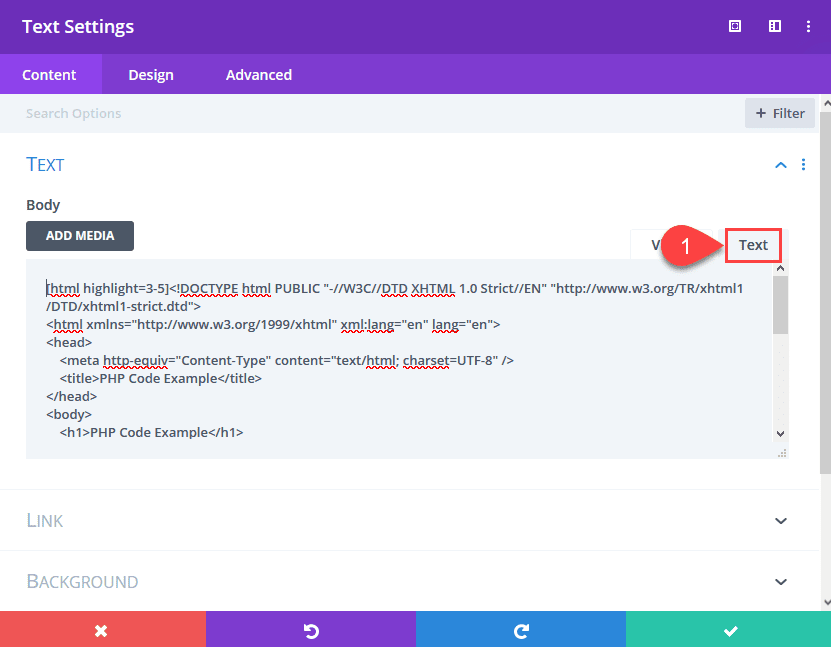Redo change using blue redo icon
Image resolution: width=831 pixels, height=647 pixels.
click(520, 630)
